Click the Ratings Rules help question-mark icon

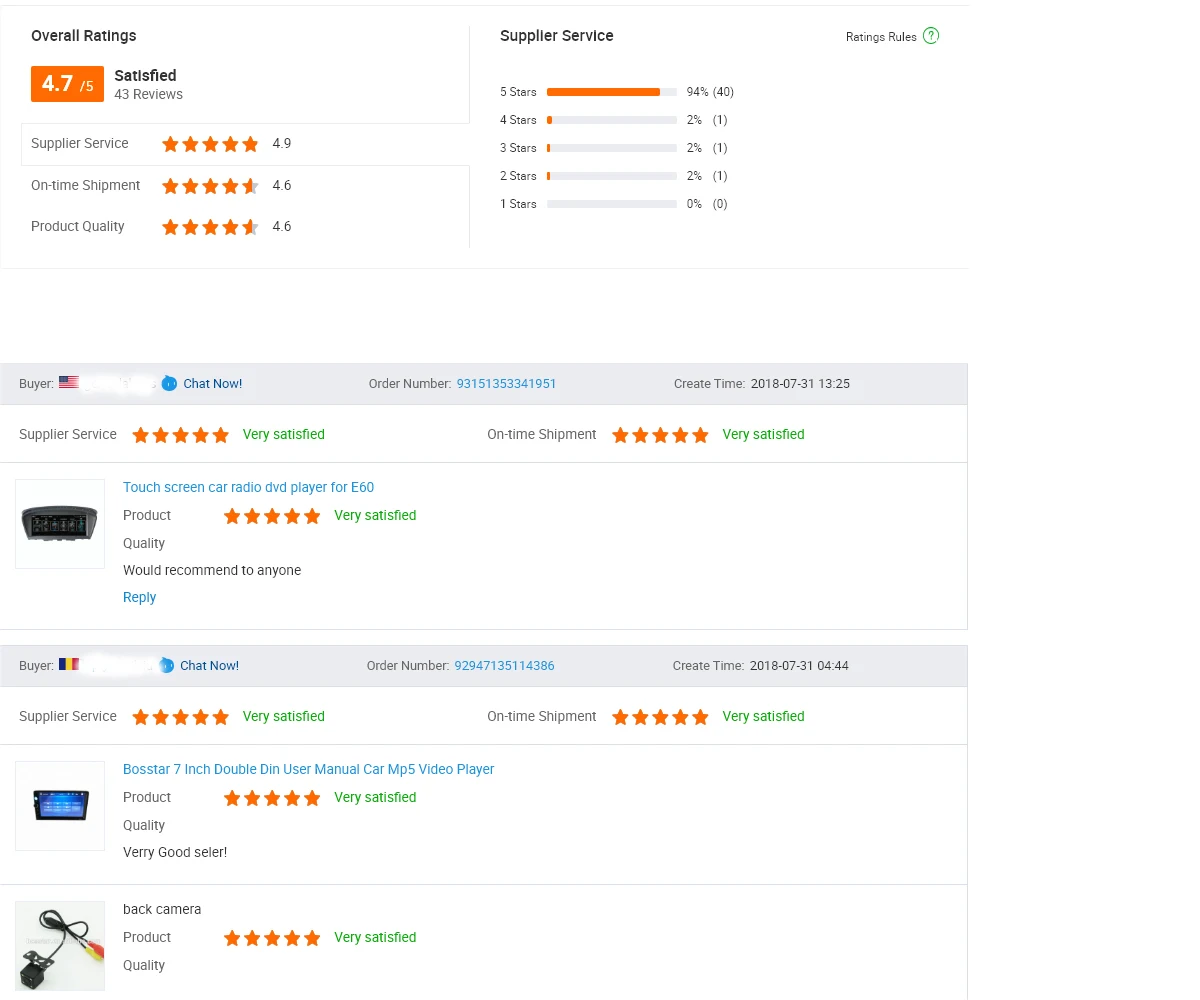coord(931,36)
